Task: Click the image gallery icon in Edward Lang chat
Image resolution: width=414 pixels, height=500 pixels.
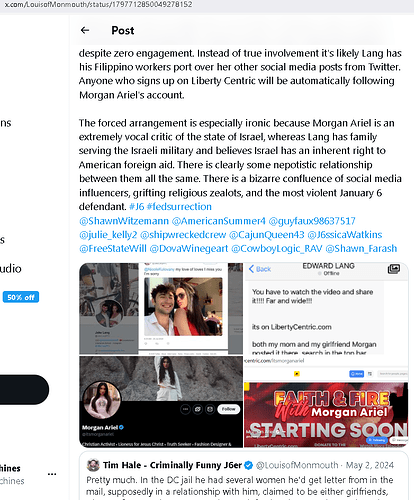Action: pyautogui.click(x=394, y=269)
